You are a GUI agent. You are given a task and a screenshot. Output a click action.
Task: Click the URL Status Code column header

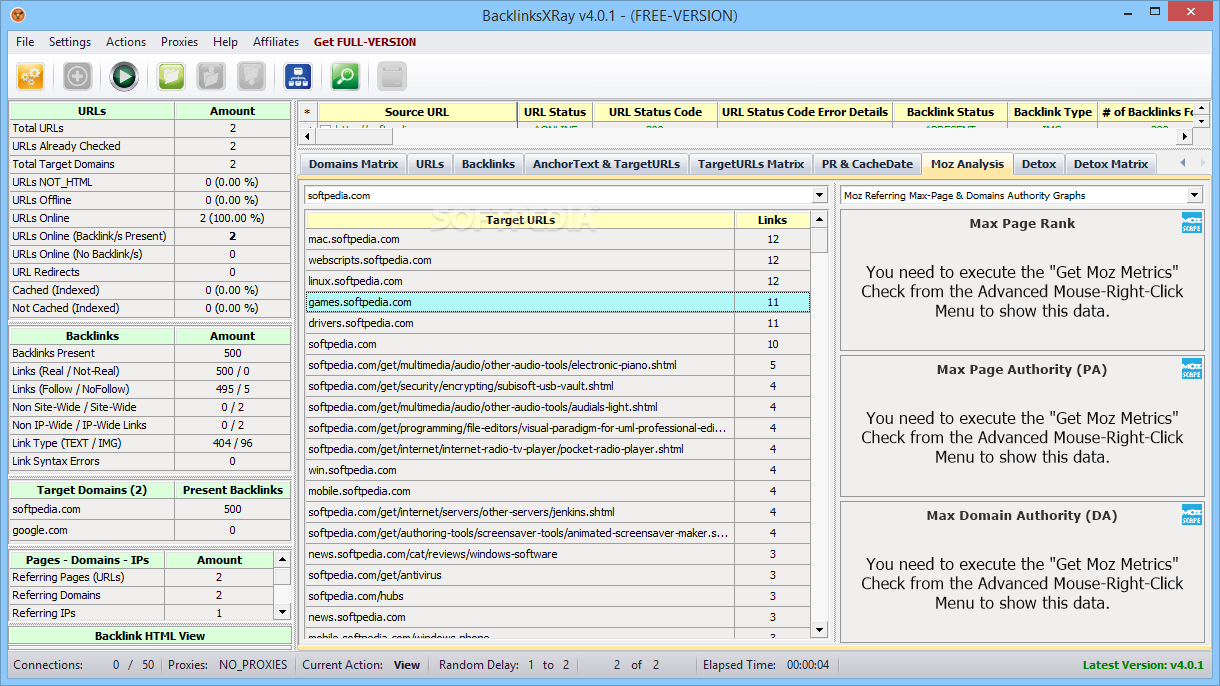coord(655,112)
